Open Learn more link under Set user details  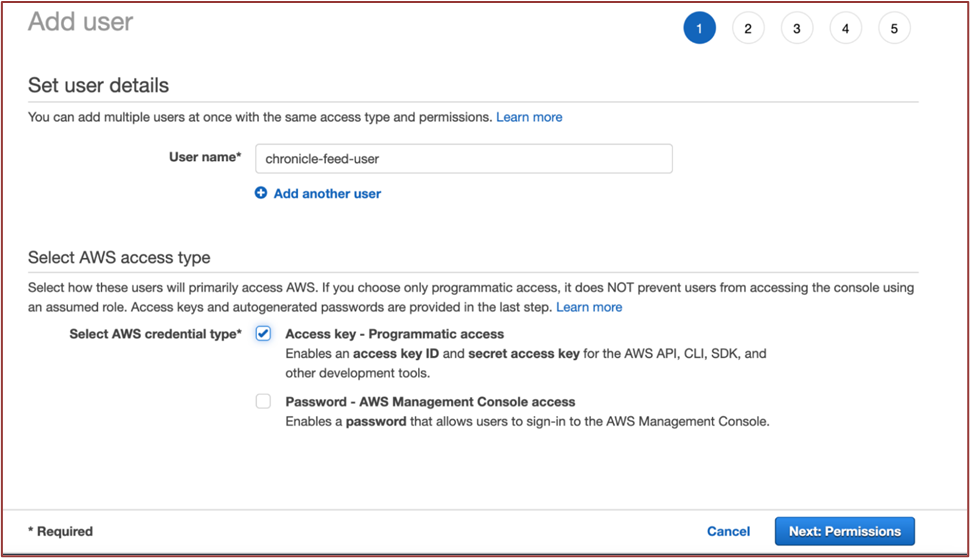tap(530, 117)
